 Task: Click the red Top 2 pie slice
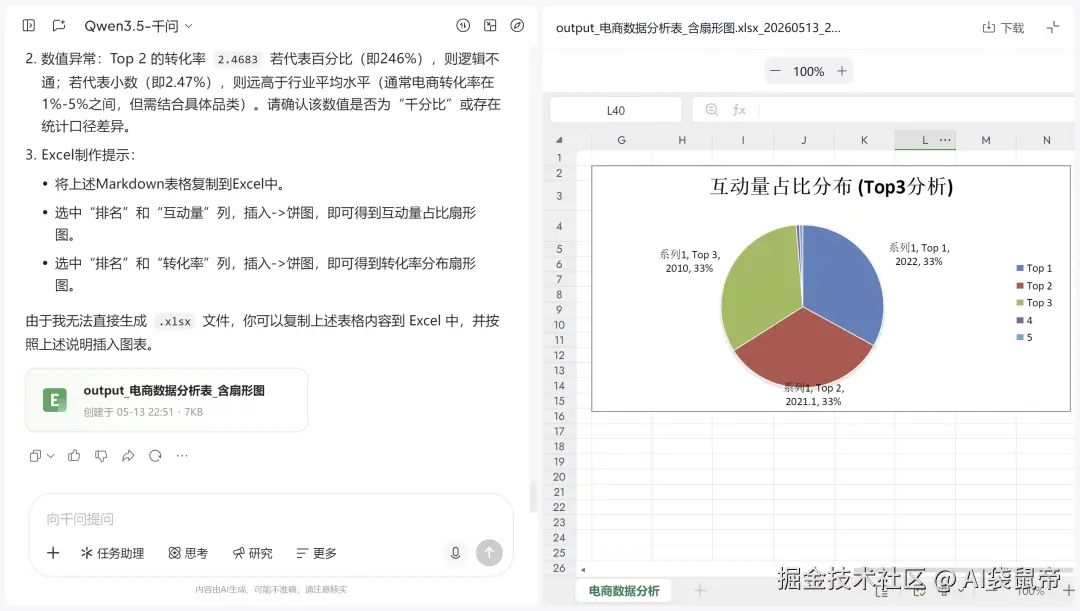point(803,348)
